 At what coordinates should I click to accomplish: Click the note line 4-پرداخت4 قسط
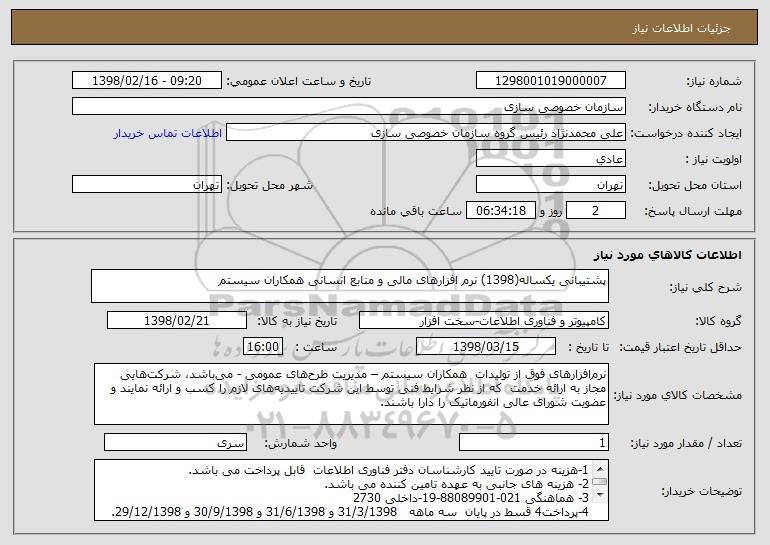coord(351,512)
